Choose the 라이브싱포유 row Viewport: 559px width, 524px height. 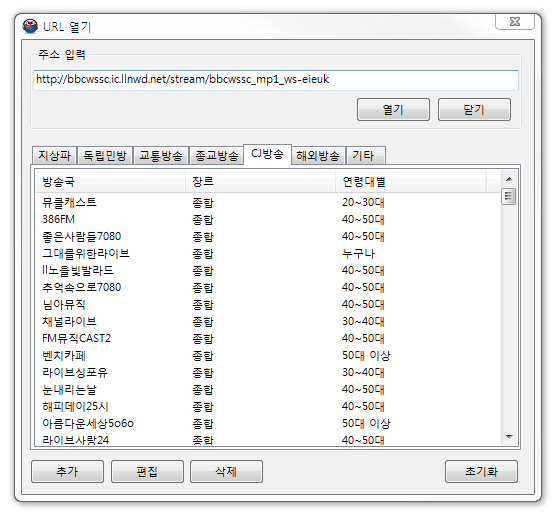tap(268, 373)
